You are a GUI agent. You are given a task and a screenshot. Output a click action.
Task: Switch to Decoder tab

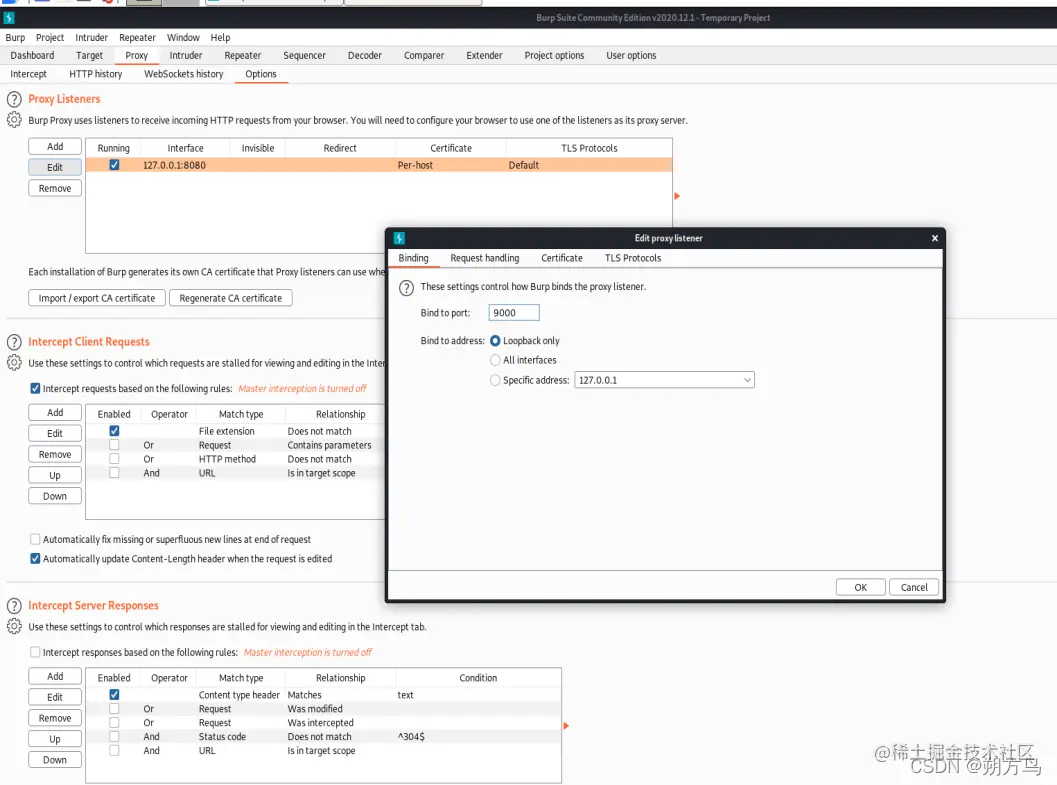(365, 55)
